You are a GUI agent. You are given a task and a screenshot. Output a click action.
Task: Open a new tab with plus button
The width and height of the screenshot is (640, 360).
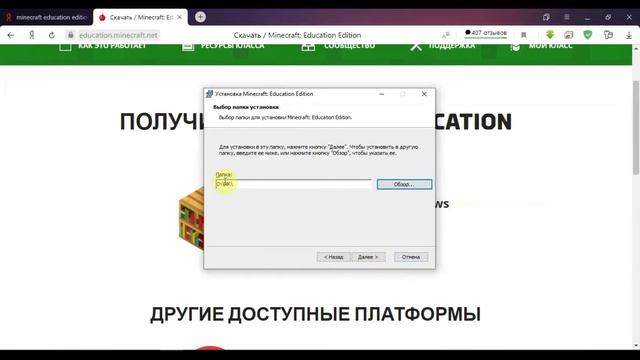click(200, 17)
